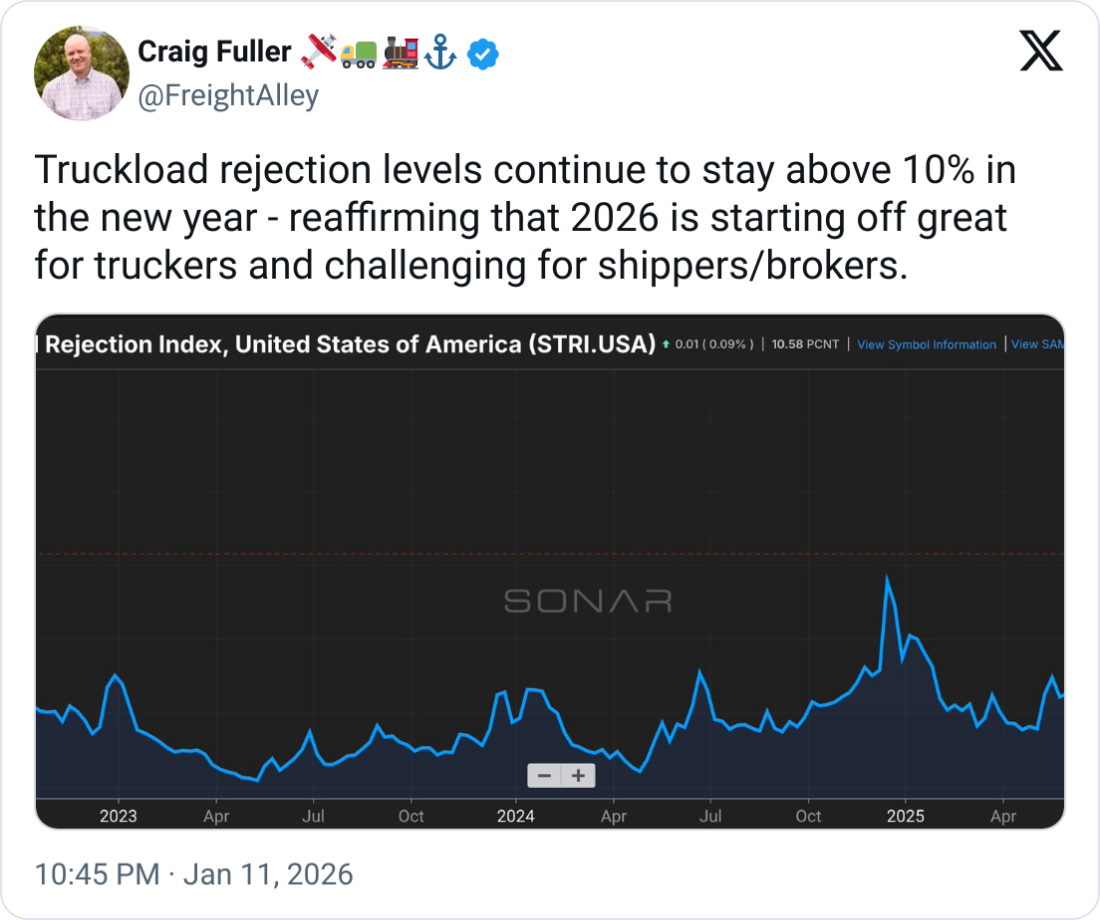The image size is (1100, 920).
Task: Open the tweet timestamp Jan 11, 2026
Action: point(194,875)
